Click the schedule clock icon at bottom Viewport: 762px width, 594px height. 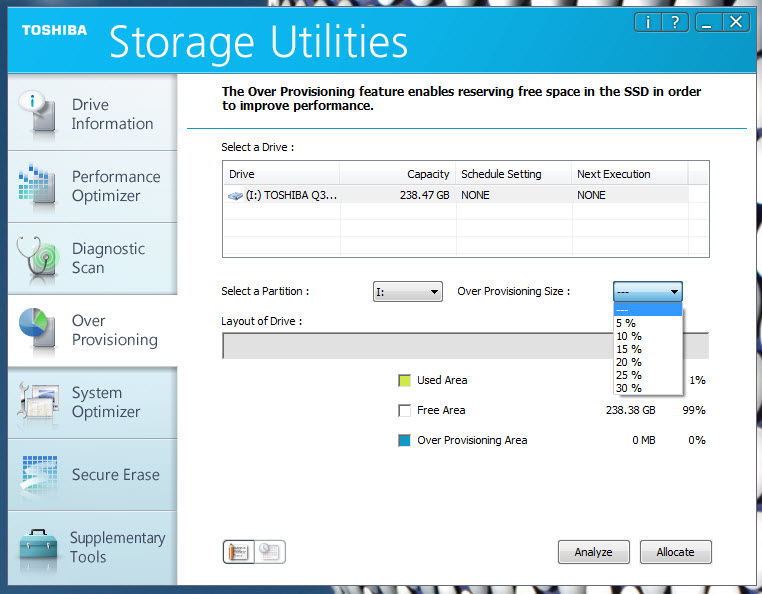[270, 552]
